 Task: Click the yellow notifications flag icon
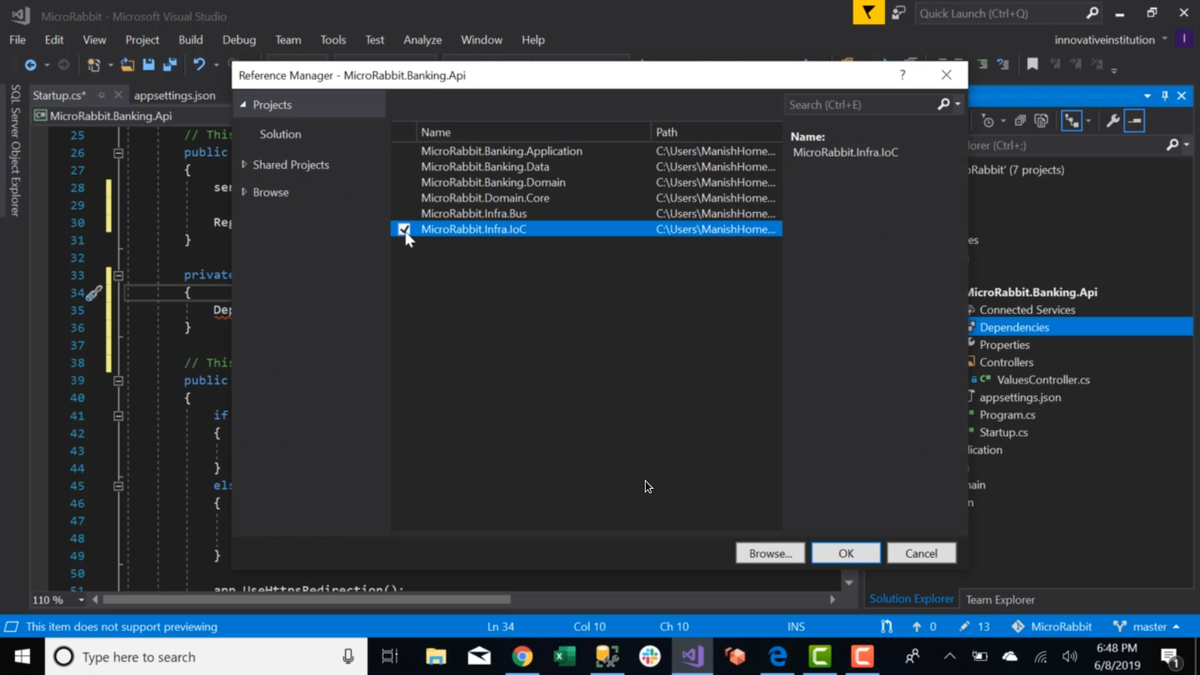(868, 13)
